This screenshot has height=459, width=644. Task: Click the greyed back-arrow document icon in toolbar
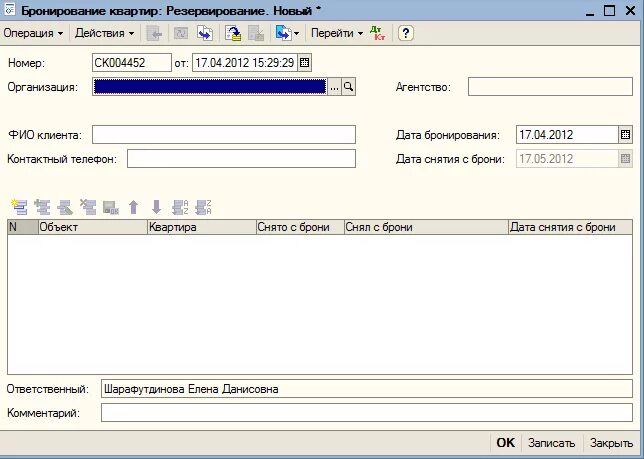click(155, 33)
